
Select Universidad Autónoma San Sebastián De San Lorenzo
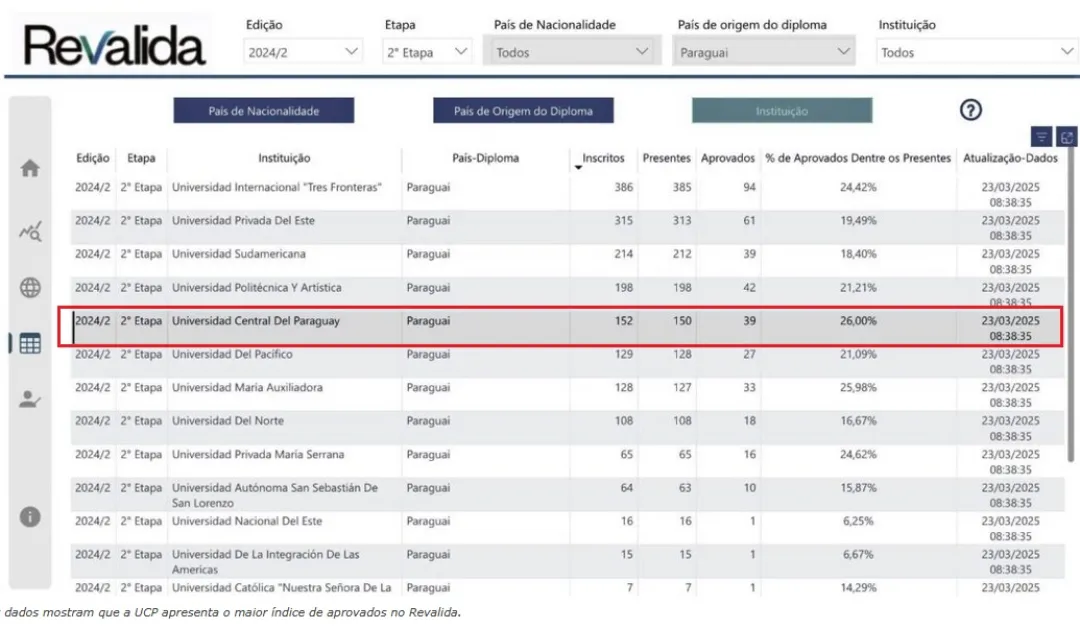(x=568, y=495)
